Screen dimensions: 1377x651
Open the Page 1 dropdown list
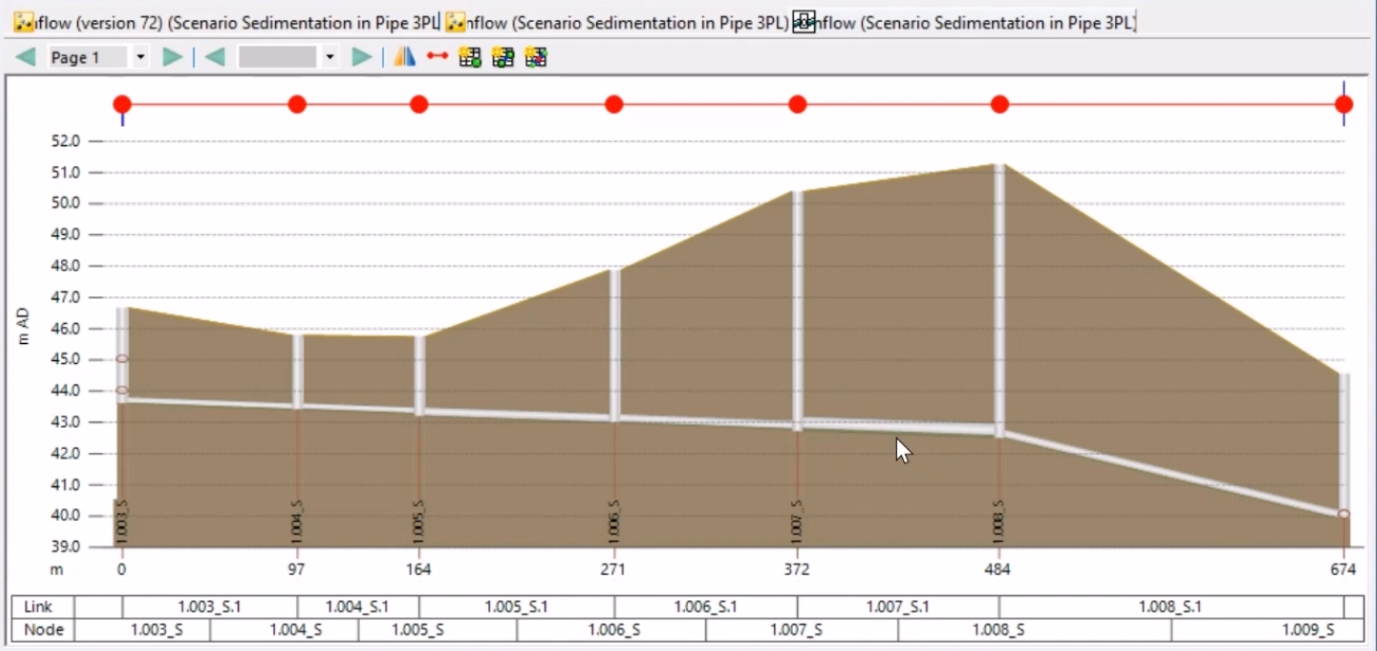[141, 57]
